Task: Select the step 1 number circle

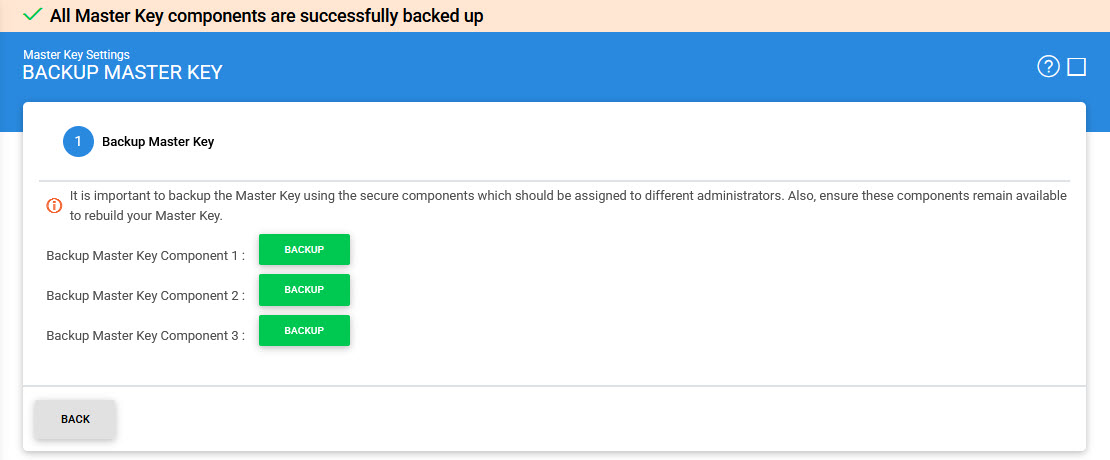Action: tap(78, 142)
